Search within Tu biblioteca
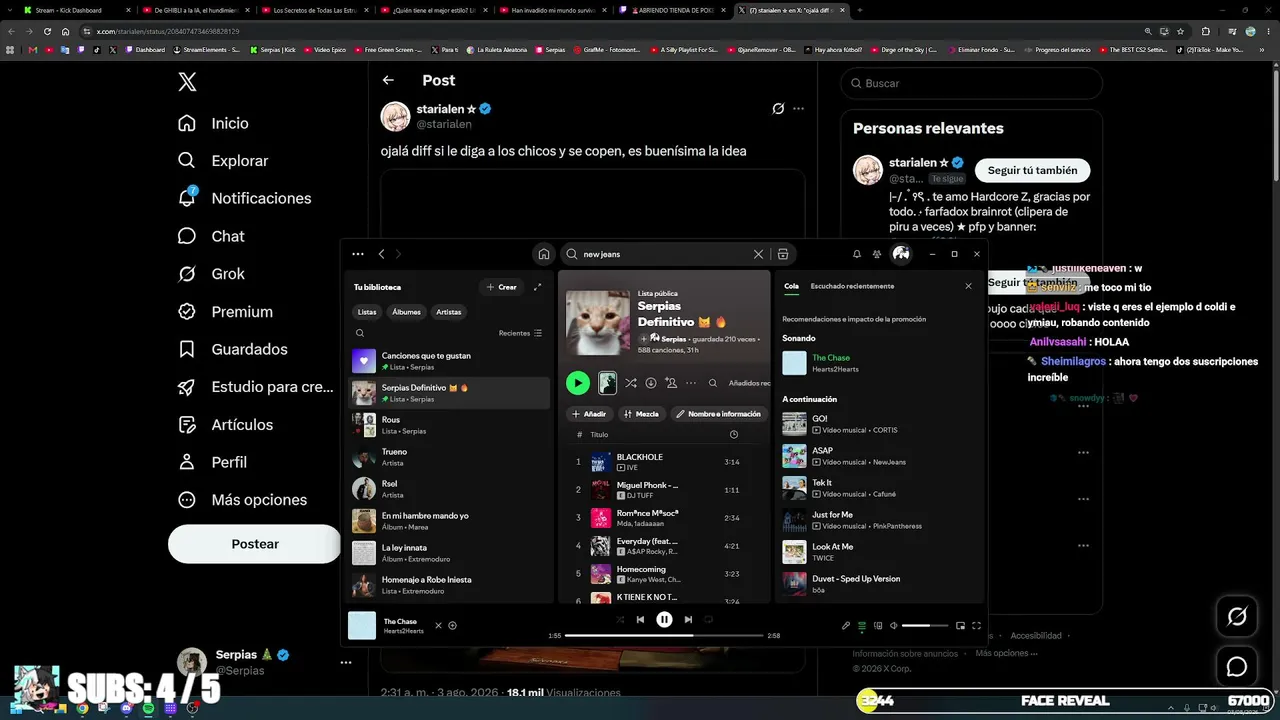1280x720 pixels. tap(360, 333)
